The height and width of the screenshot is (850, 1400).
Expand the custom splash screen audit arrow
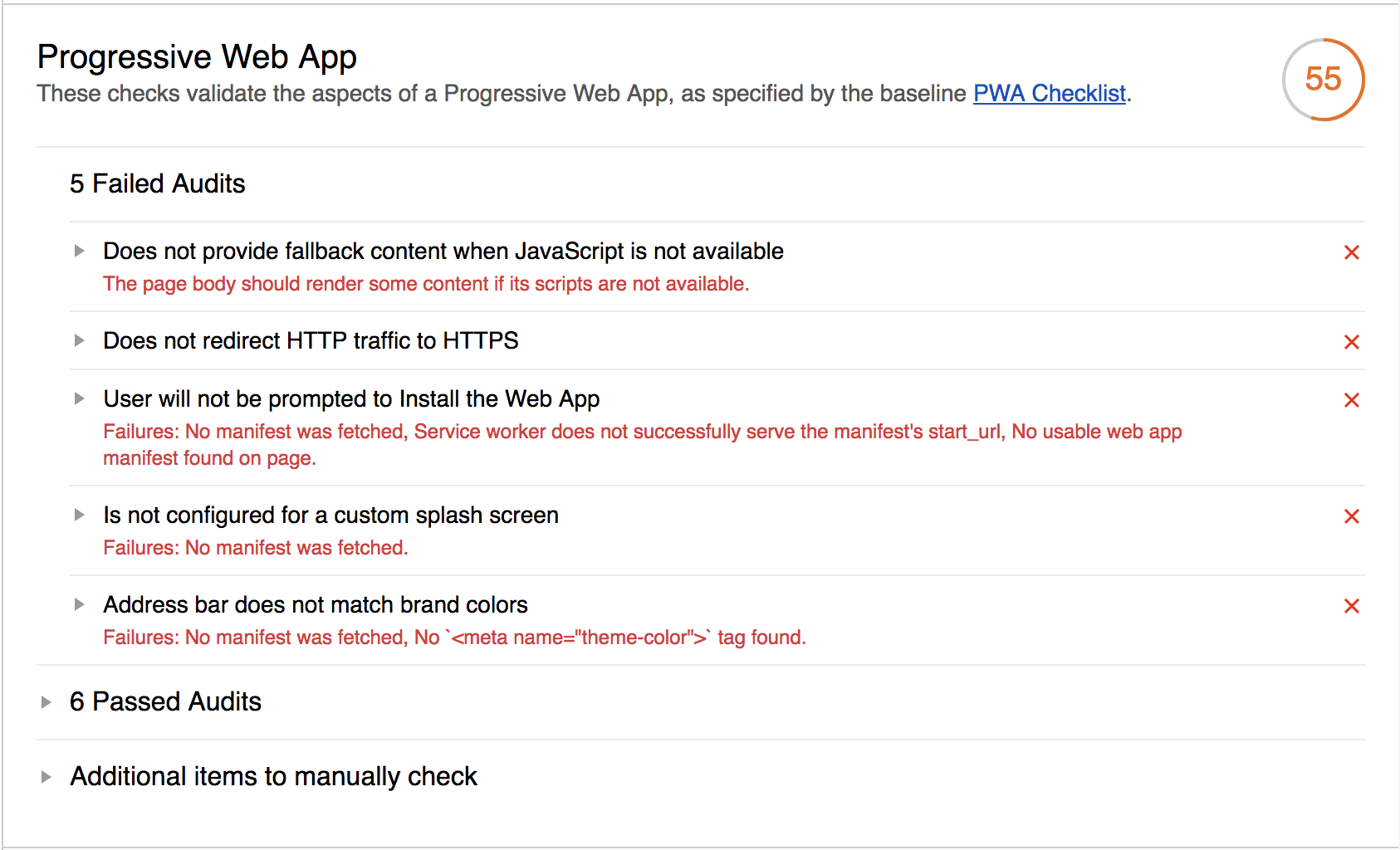pyautogui.click(x=79, y=515)
